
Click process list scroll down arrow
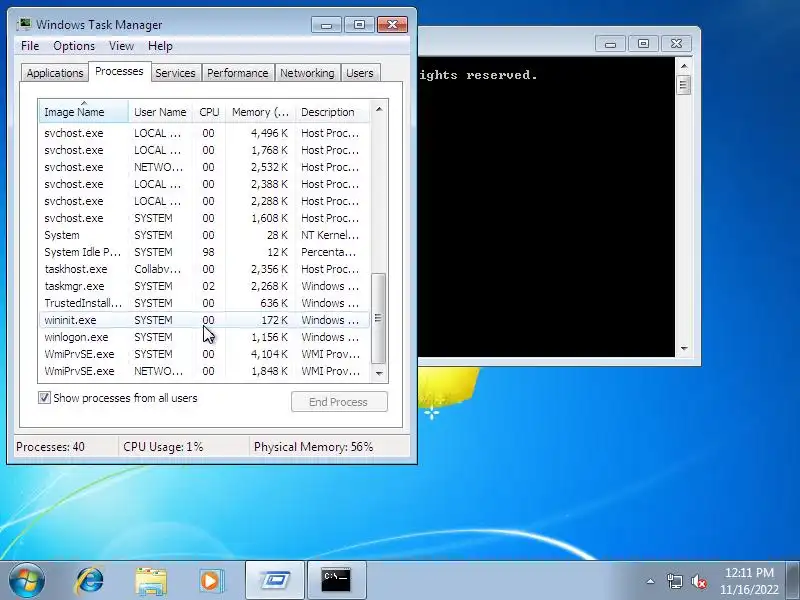(379, 373)
